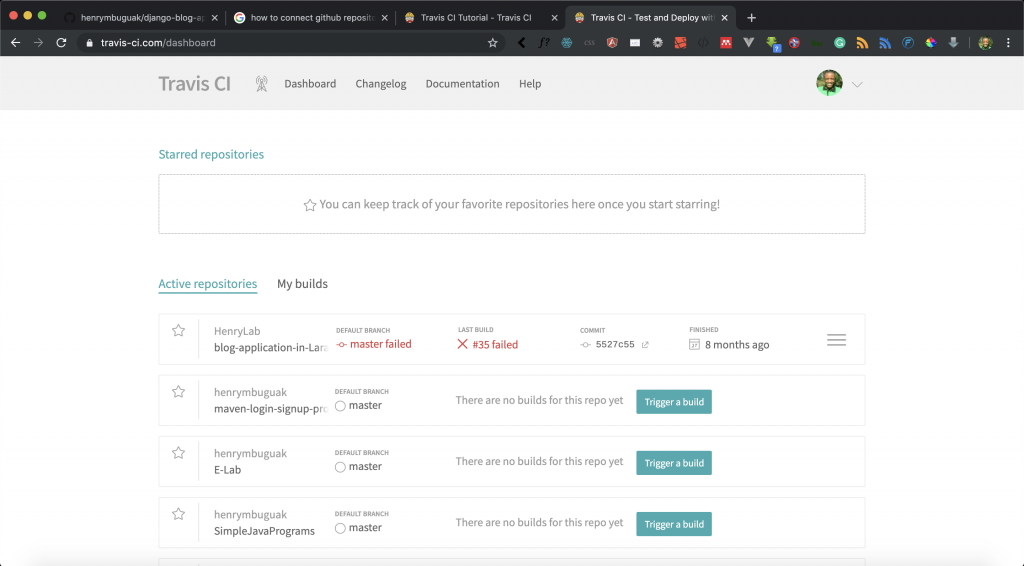Image resolution: width=1024 pixels, height=566 pixels.
Task: Open a new browser tab
Action: click(751, 18)
